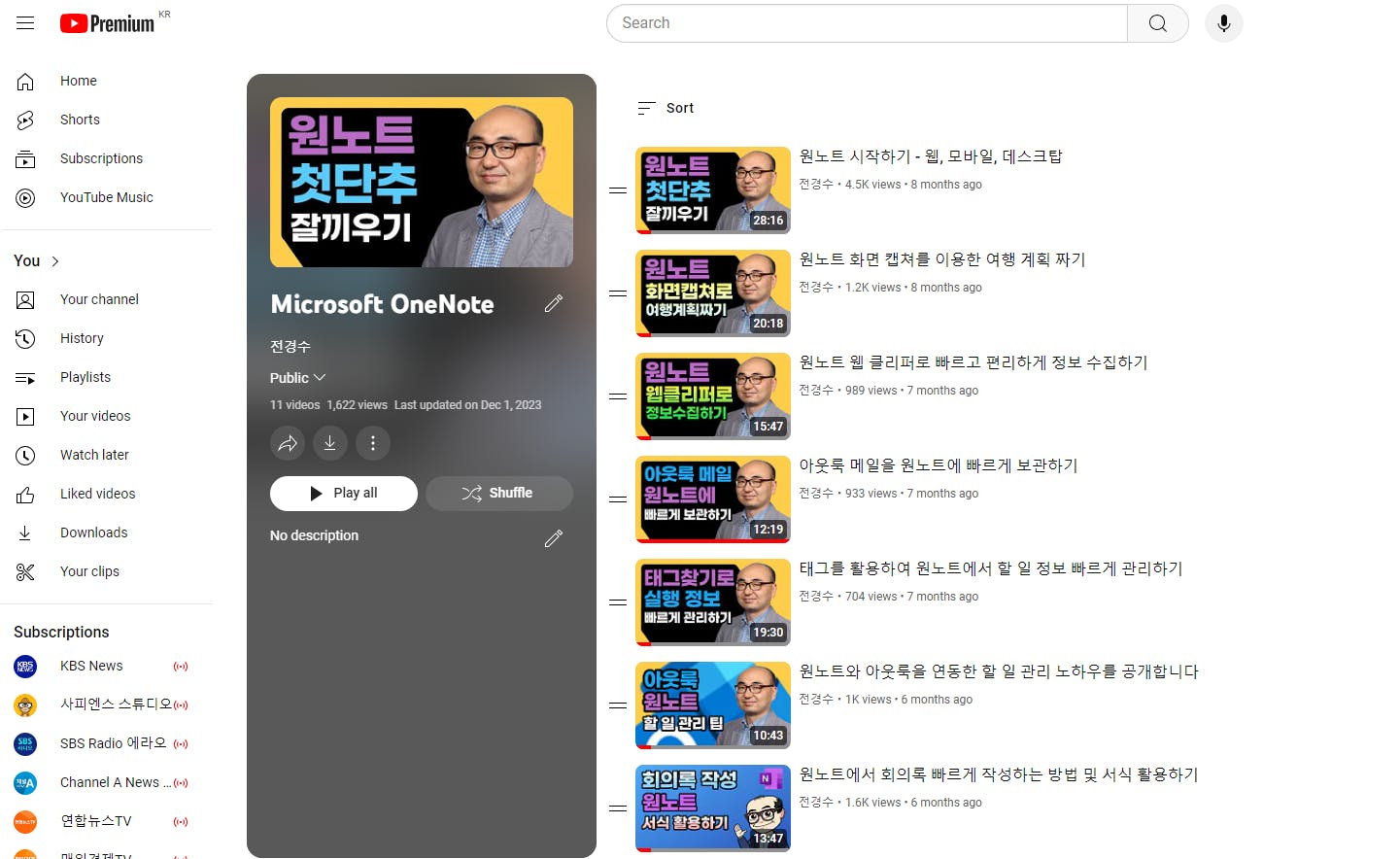Open playlist more options menu

[x=373, y=443]
